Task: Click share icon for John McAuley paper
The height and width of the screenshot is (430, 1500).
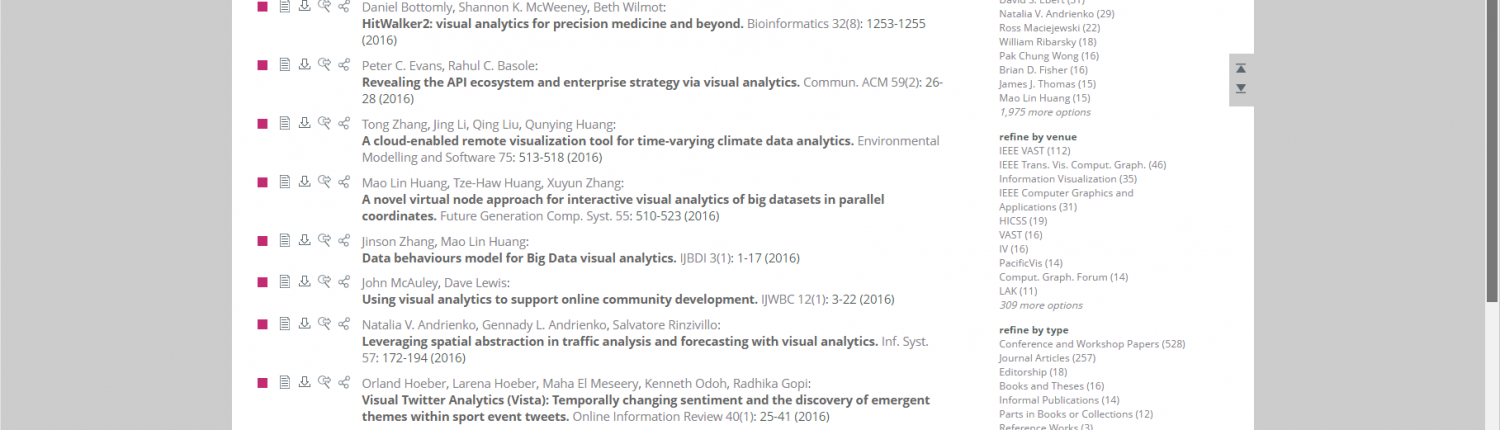Action: pos(344,282)
